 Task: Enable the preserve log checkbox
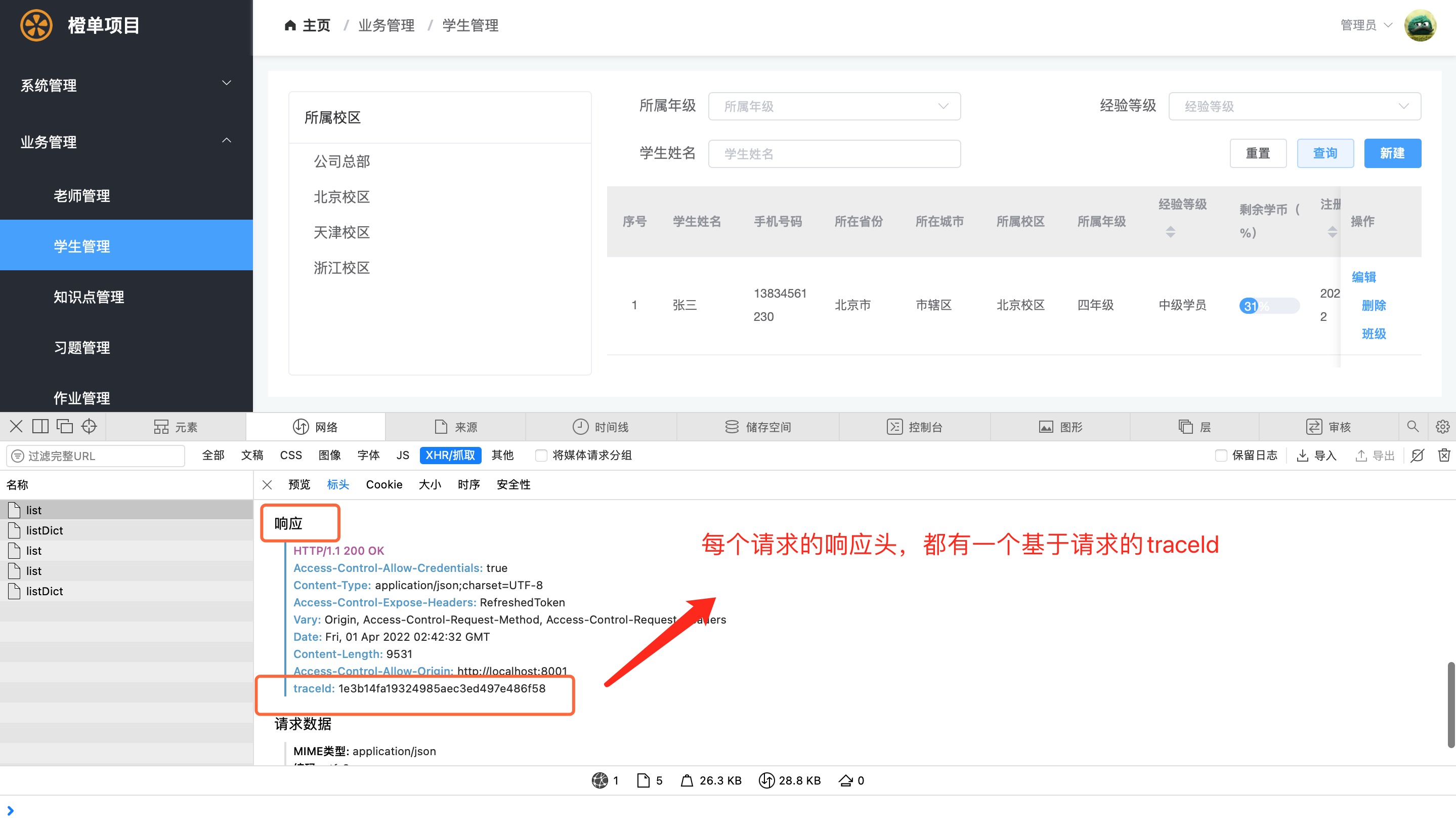pos(1221,456)
